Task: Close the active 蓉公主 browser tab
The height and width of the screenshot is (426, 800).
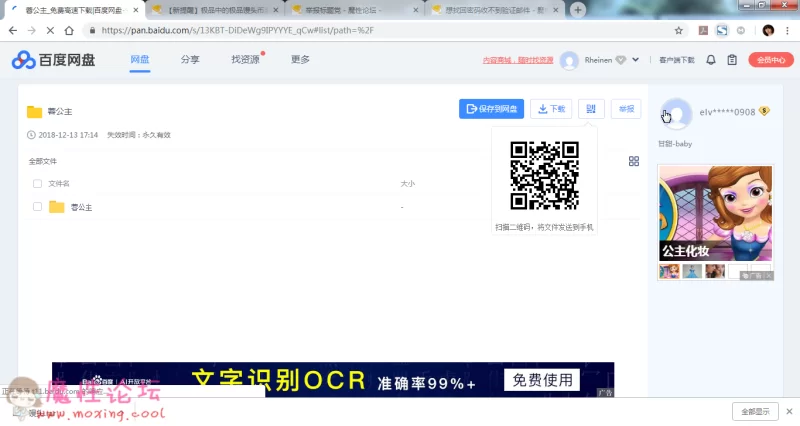Action: point(136,10)
